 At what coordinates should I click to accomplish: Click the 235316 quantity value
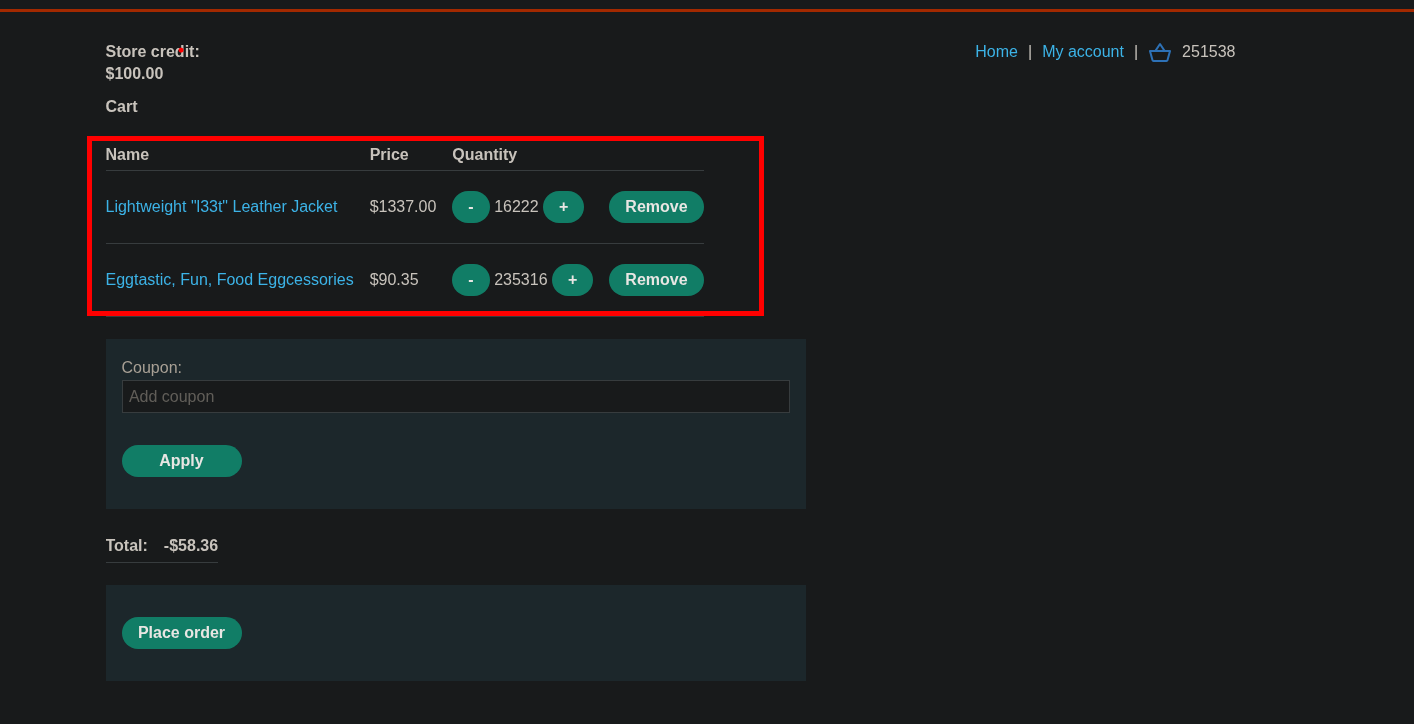tap(520, 280)
